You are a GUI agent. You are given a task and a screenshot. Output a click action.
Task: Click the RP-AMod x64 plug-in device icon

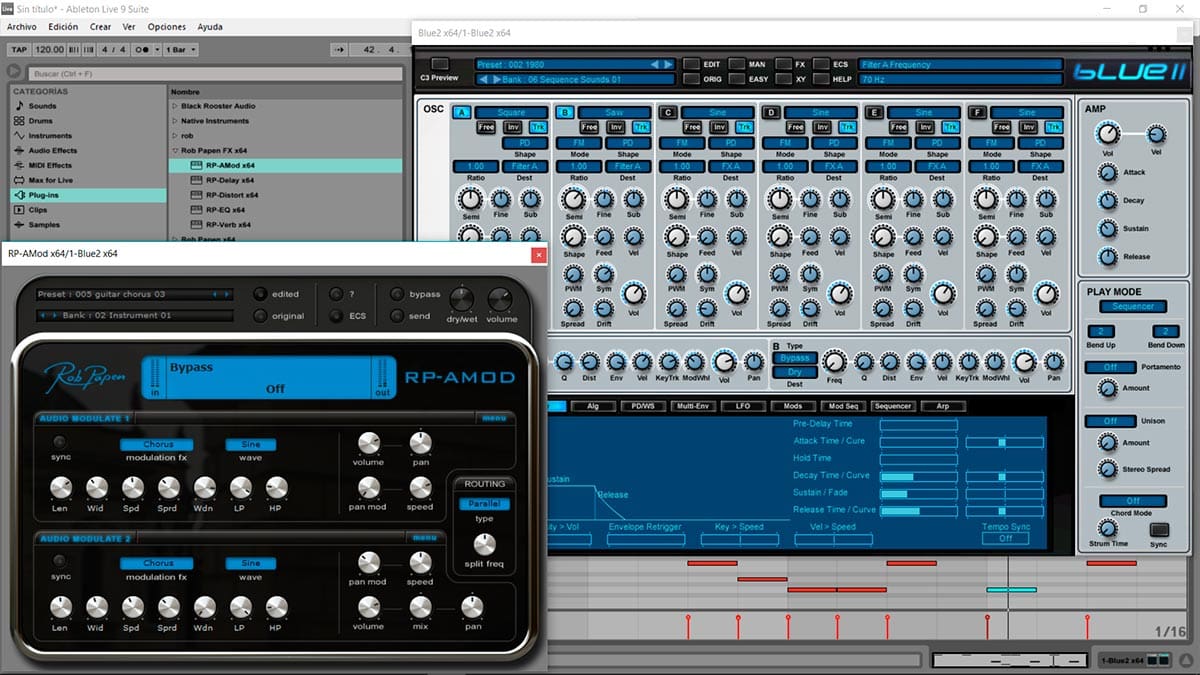click(x=196, y=165)
